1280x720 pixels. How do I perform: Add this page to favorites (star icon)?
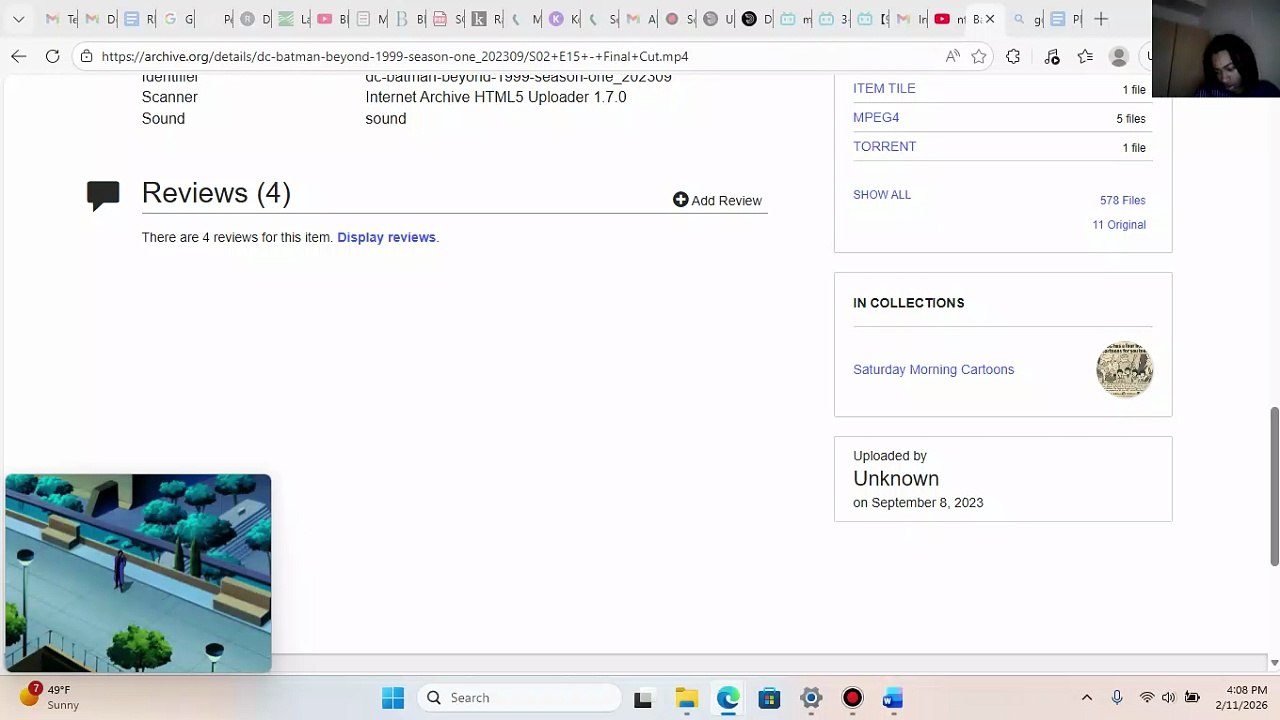coord(979,57)
